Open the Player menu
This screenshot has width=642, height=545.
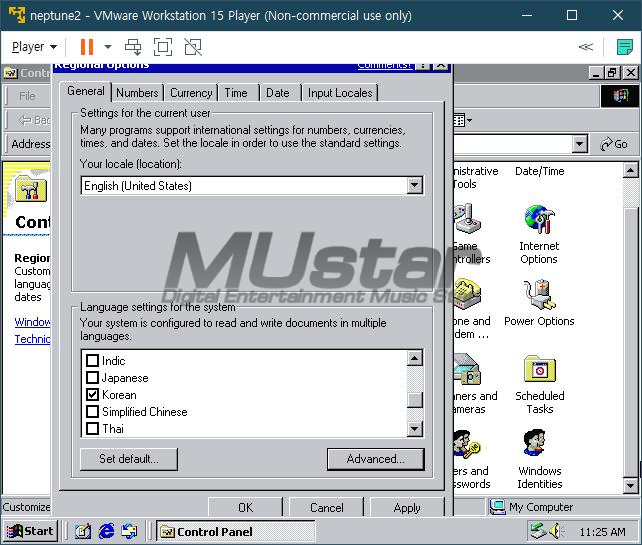click(x=34, y=47)
